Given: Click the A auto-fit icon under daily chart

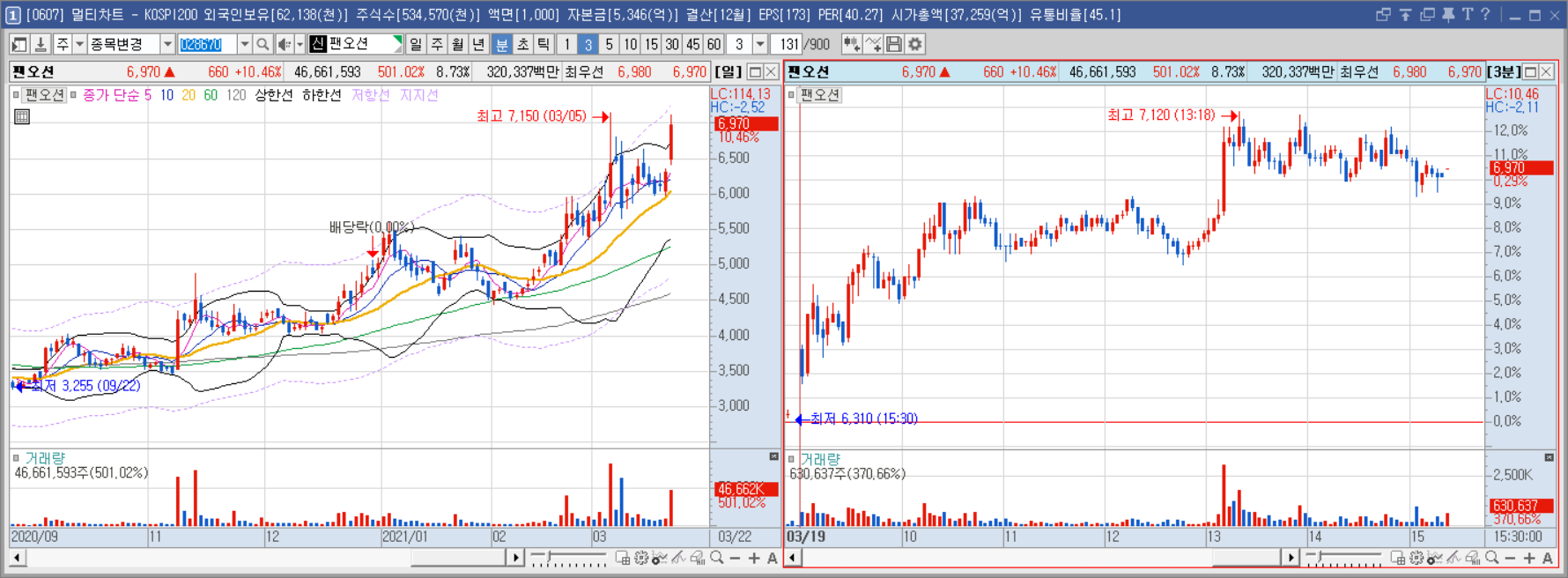Looking at the screenshot, I should coord(773,558).
